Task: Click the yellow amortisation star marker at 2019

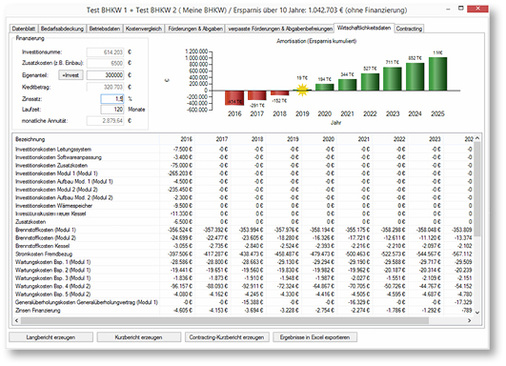Action: point(302,90)
